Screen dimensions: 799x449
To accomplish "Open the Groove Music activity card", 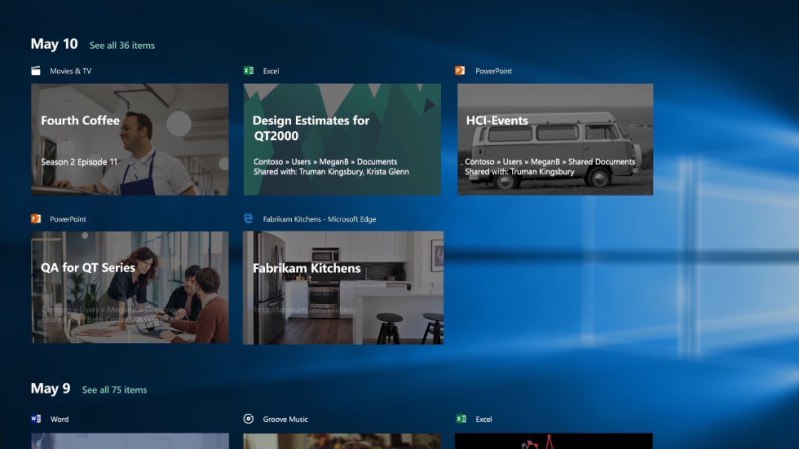I will coord(342,441).
